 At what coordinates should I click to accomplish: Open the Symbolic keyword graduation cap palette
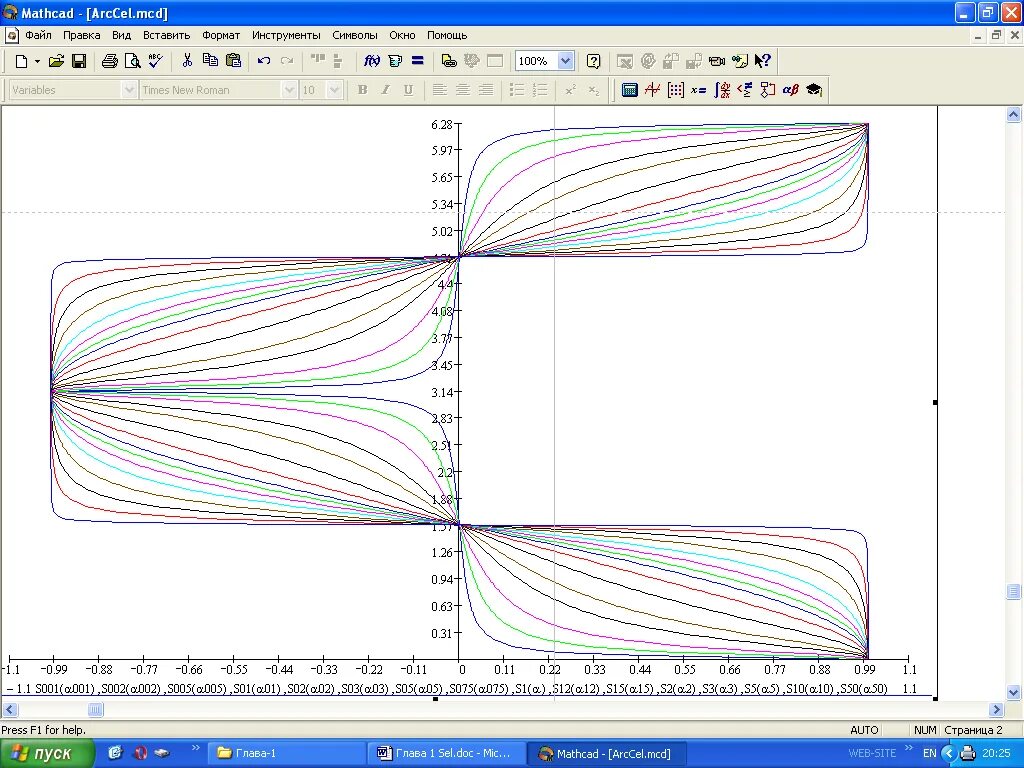coord(814,90)
